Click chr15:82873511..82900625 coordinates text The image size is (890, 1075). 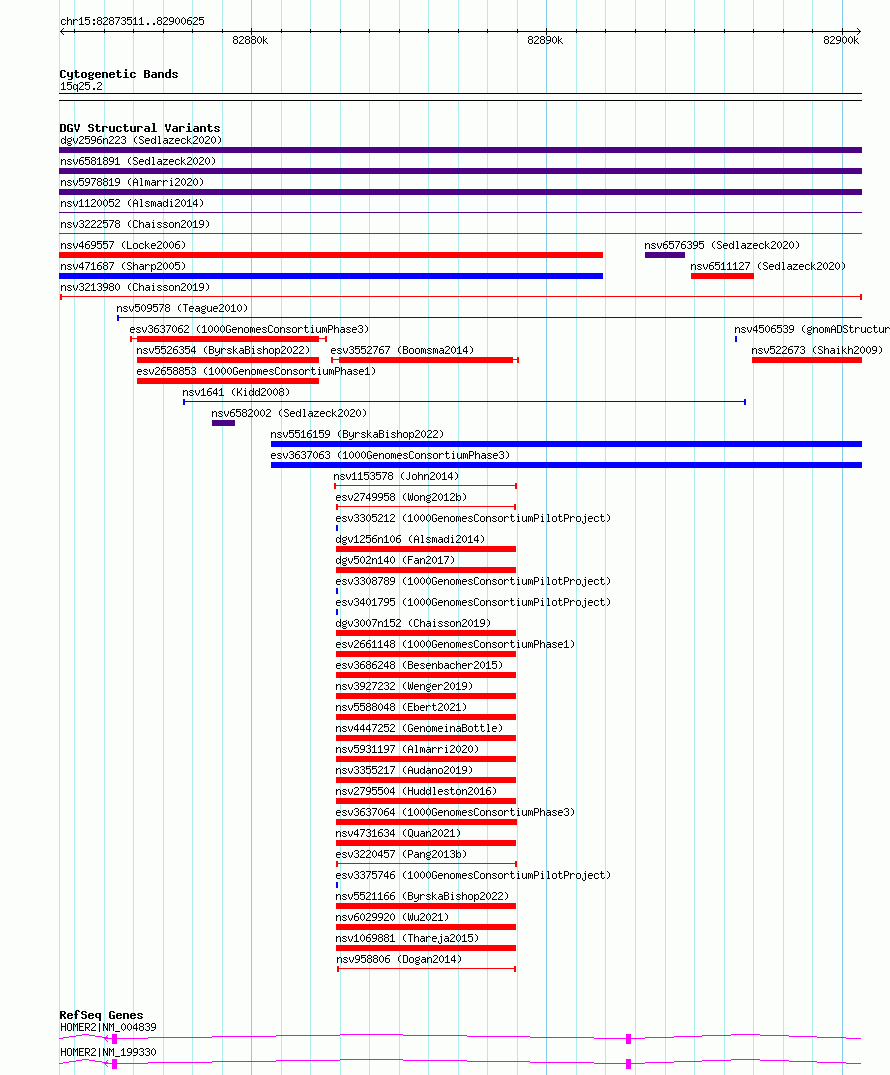tap(132, 21)
